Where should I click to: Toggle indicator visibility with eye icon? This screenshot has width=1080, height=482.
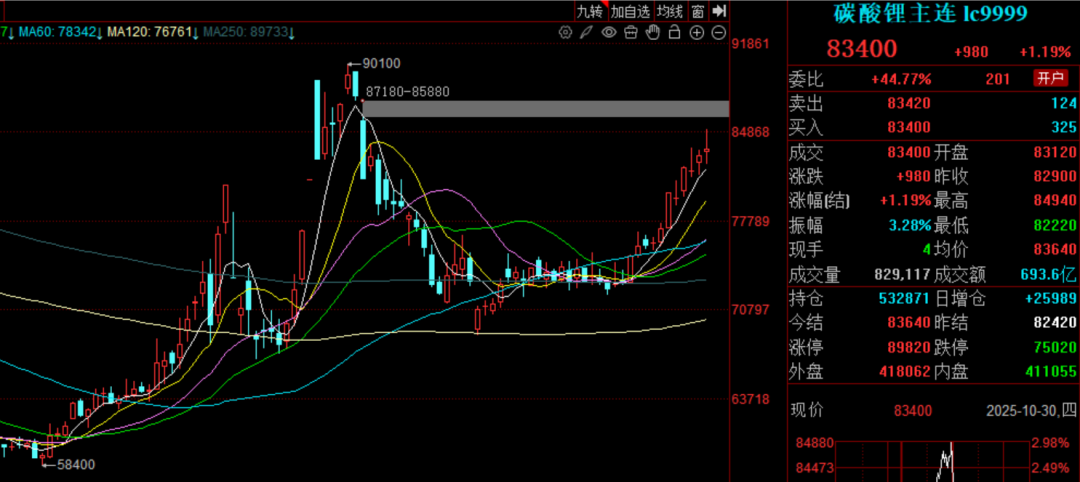[609, 33]
